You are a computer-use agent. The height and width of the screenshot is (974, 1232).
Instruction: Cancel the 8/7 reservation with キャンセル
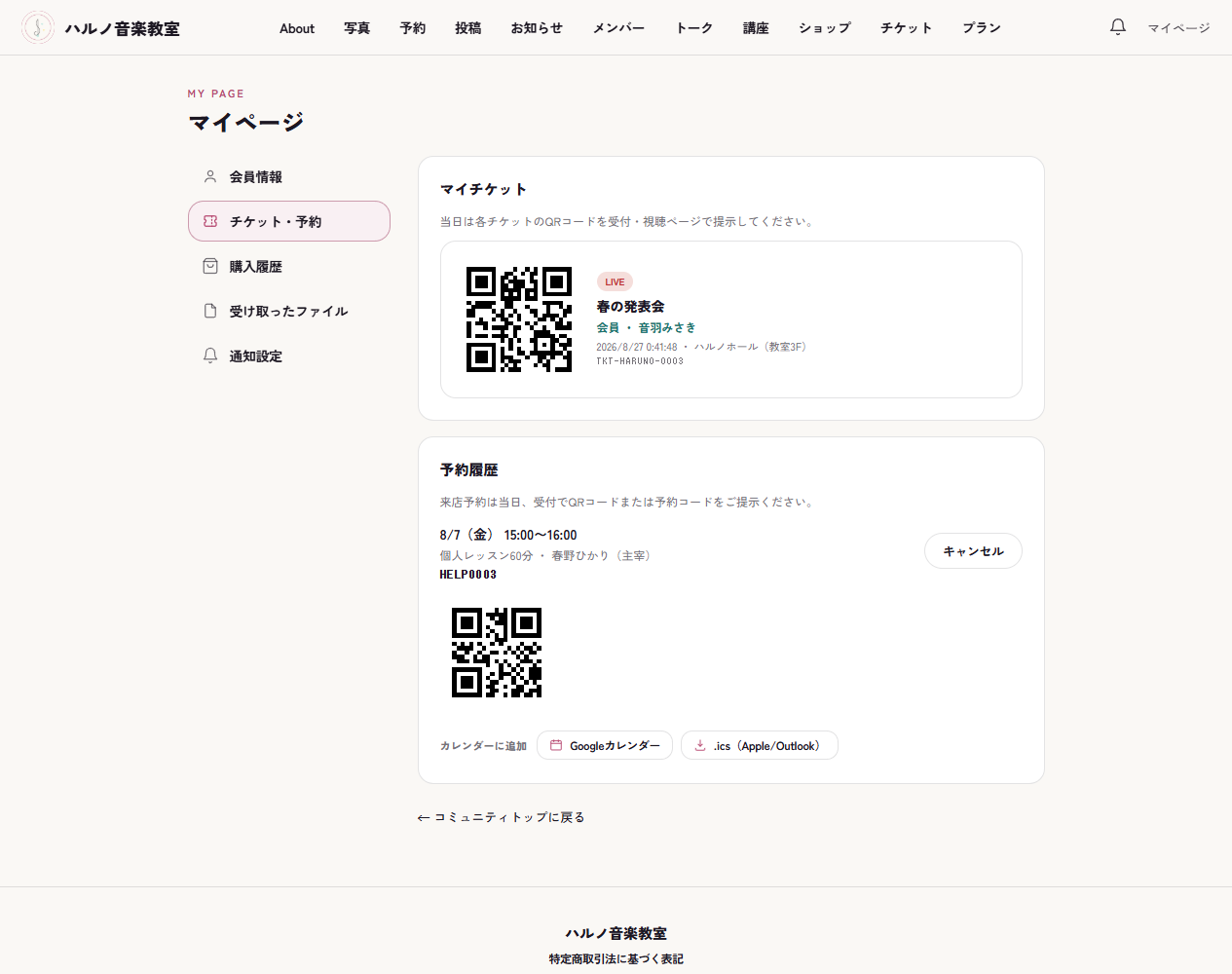pos(973,550)
